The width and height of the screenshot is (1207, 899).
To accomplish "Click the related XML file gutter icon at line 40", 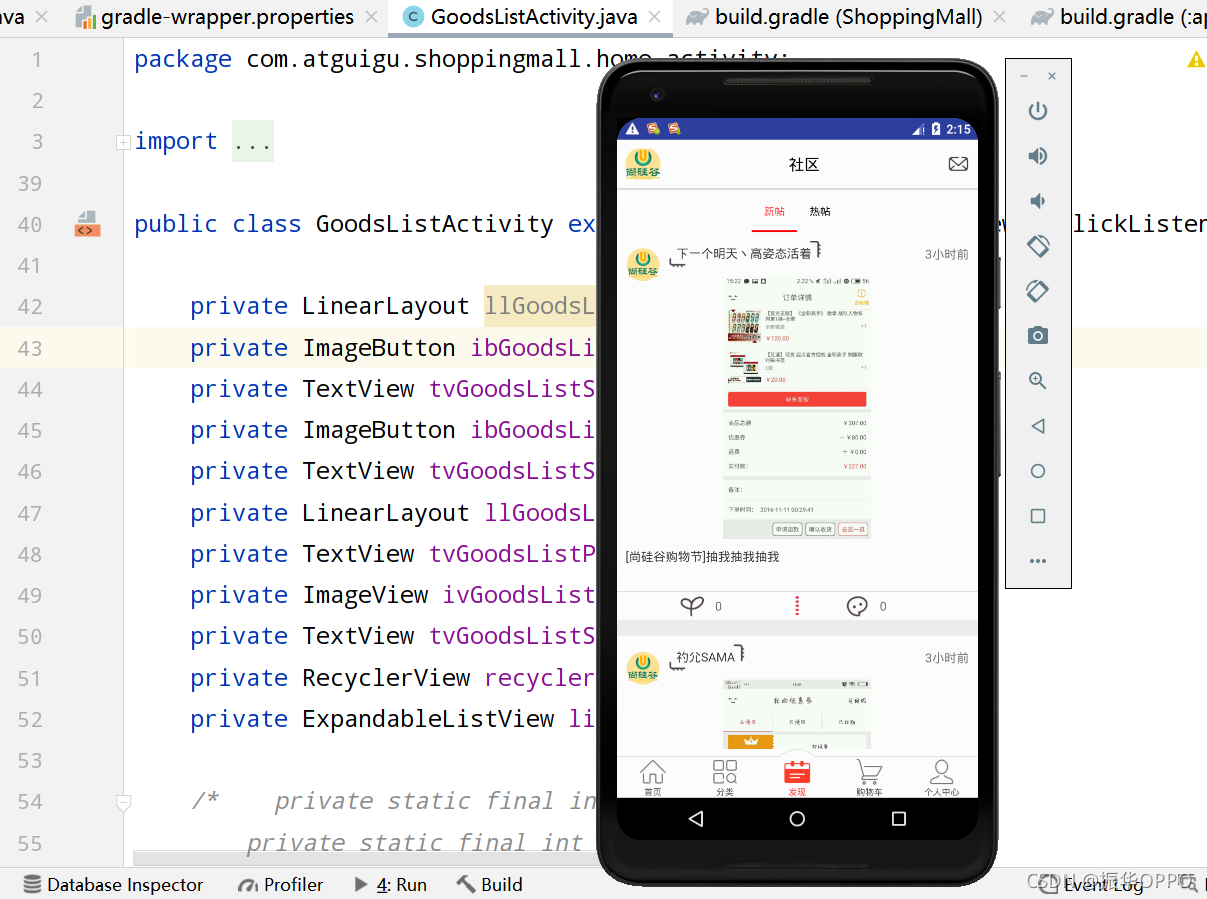I will coord(87,224).
